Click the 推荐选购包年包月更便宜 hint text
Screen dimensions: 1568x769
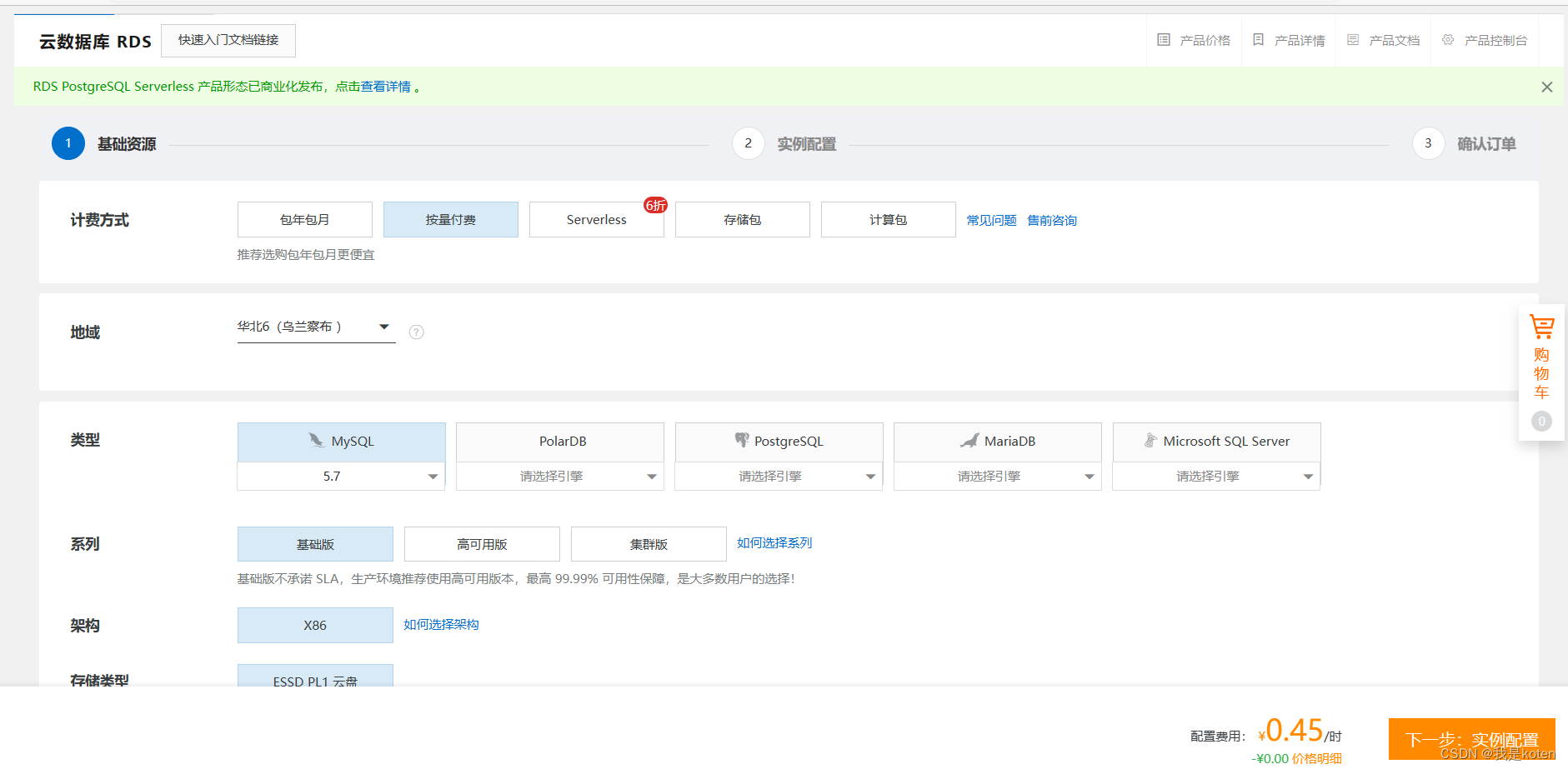coord(306,255)
